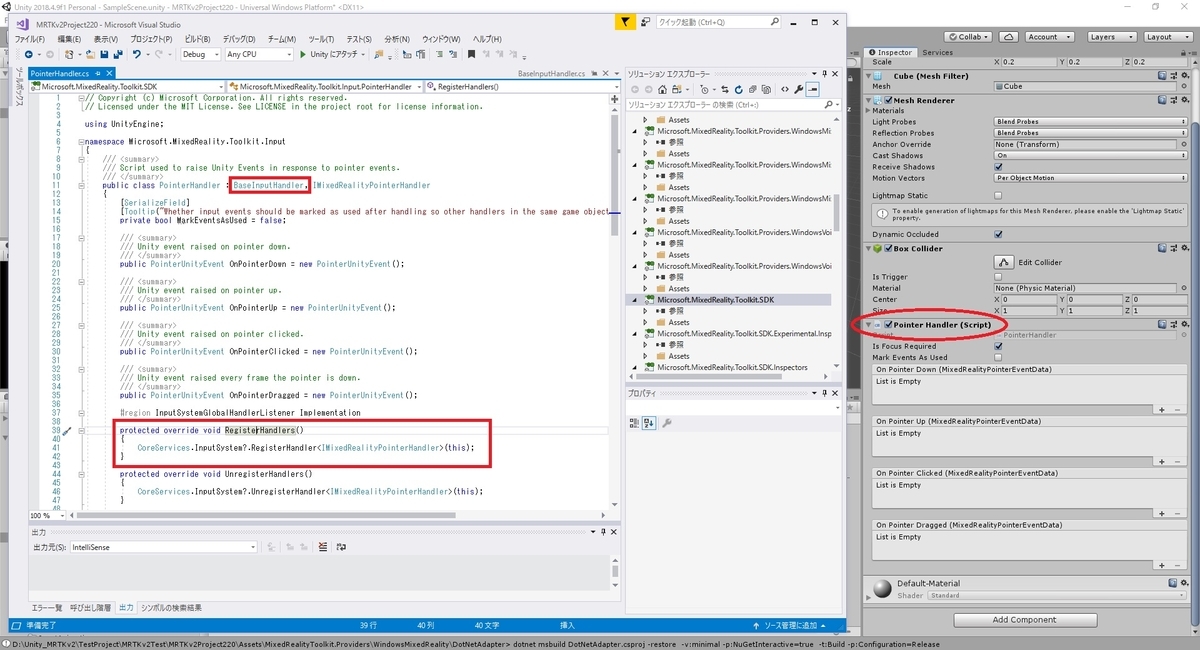The image size is (1200, 650).
Task: Enable Mark Events As Used checkbox
Action: (x=998, y=357)
